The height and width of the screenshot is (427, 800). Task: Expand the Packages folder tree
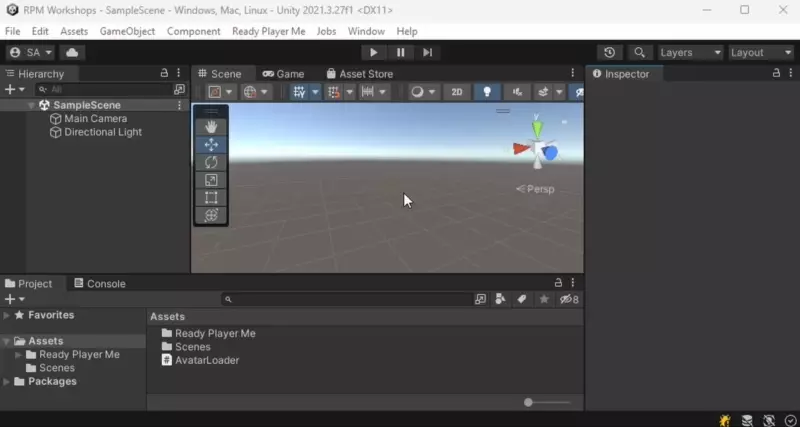tap(8, 382)
